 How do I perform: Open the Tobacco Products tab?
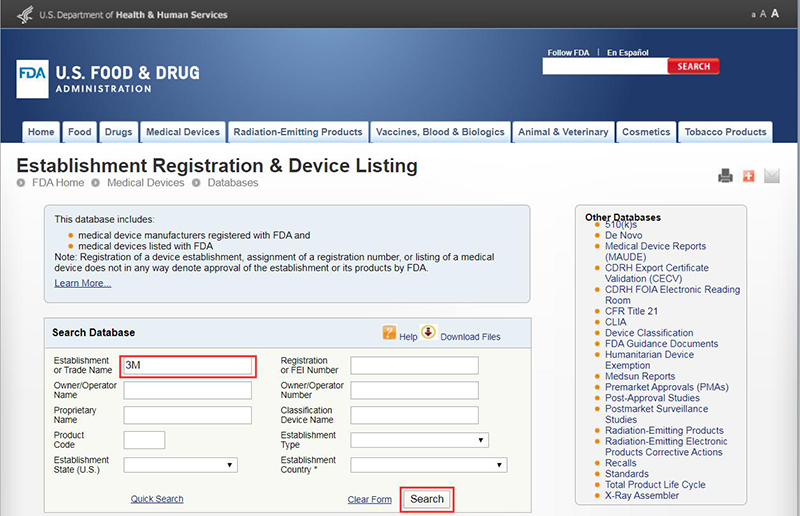tap(725, 132)
